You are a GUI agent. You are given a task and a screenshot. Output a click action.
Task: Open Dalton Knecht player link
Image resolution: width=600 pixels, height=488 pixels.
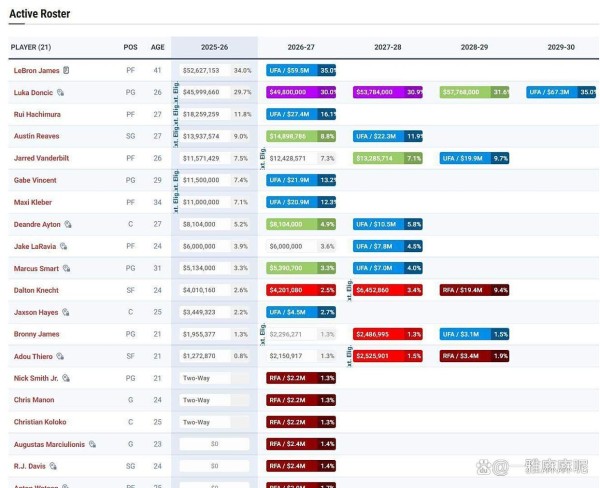tap(38, 291)
